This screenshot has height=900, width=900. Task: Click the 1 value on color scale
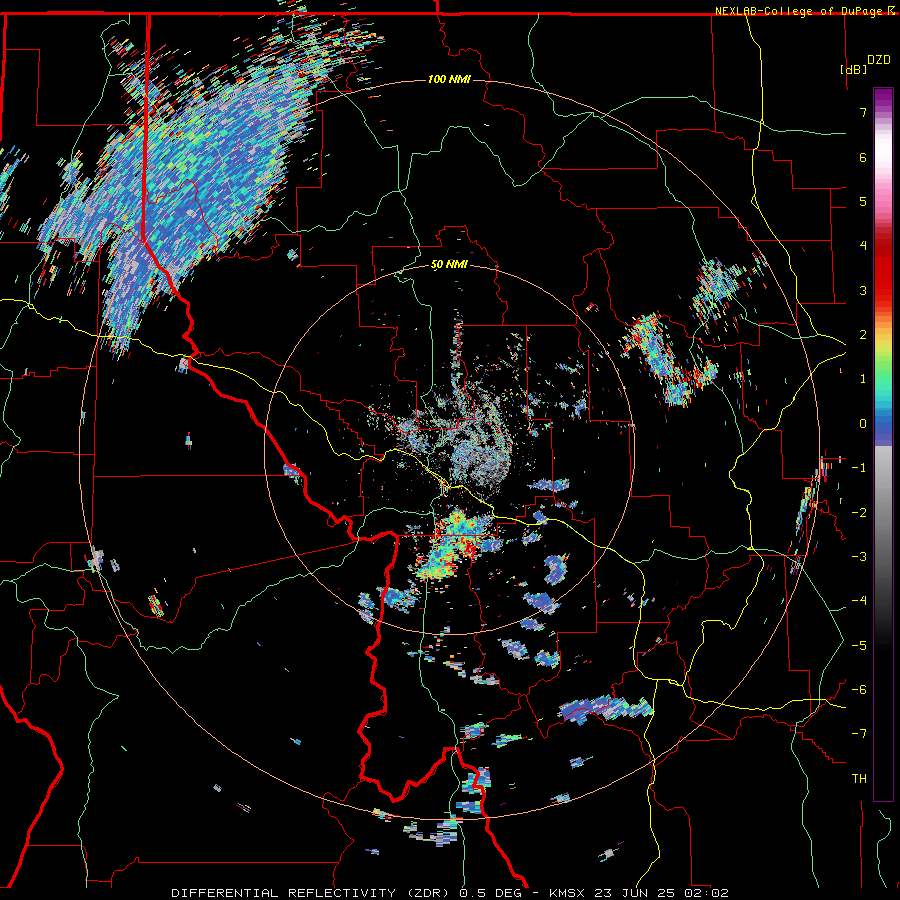pyautogui.click(x=863, y=379)
